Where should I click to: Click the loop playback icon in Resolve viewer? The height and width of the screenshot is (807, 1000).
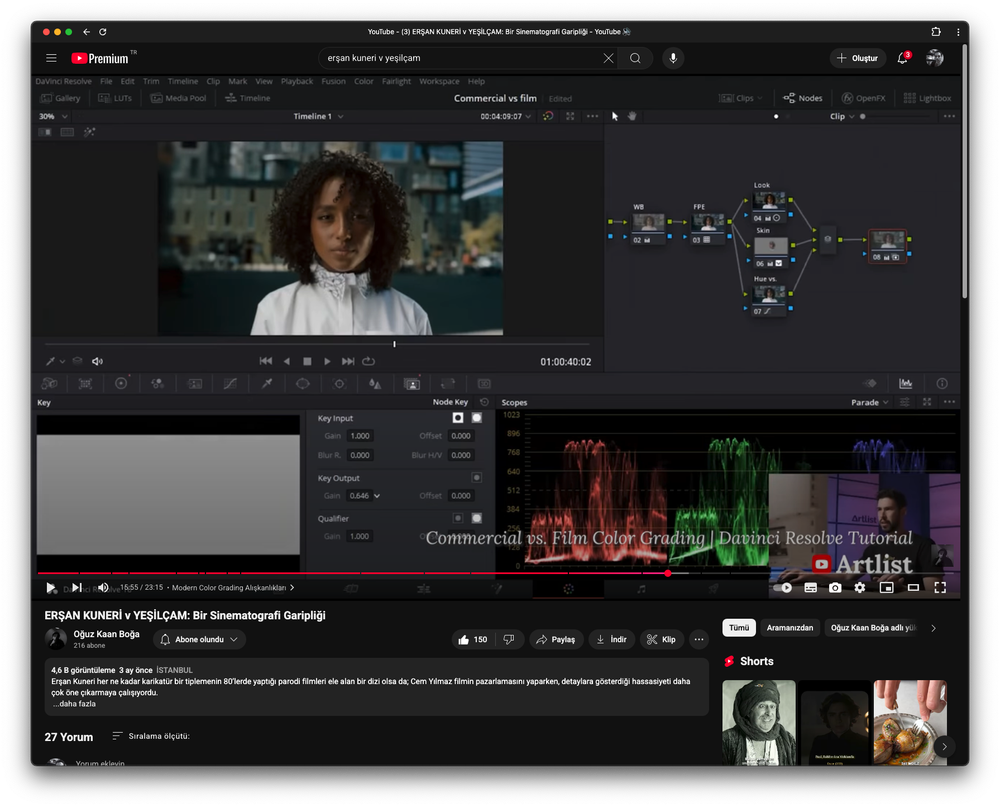pos(369,361)
